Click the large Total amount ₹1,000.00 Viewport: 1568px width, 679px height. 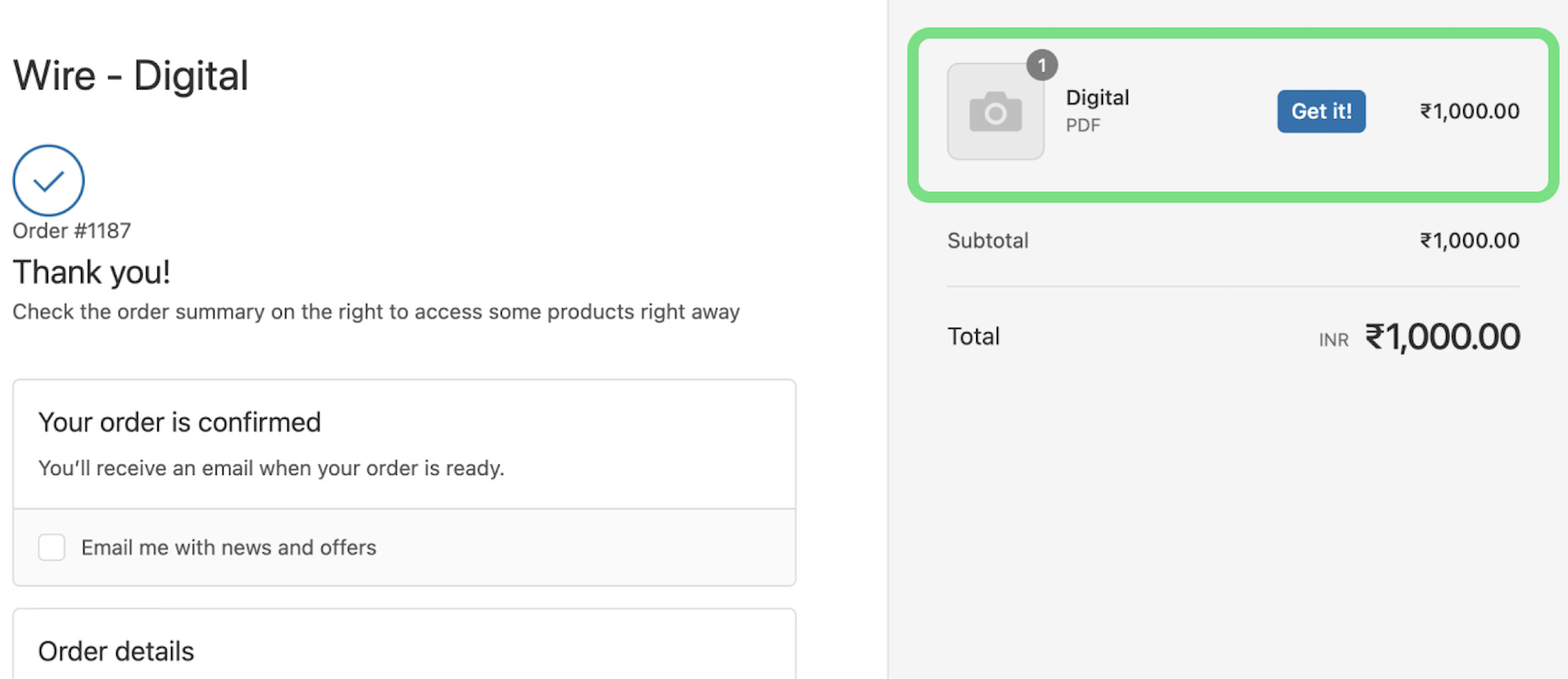(x=1443, y=337)
